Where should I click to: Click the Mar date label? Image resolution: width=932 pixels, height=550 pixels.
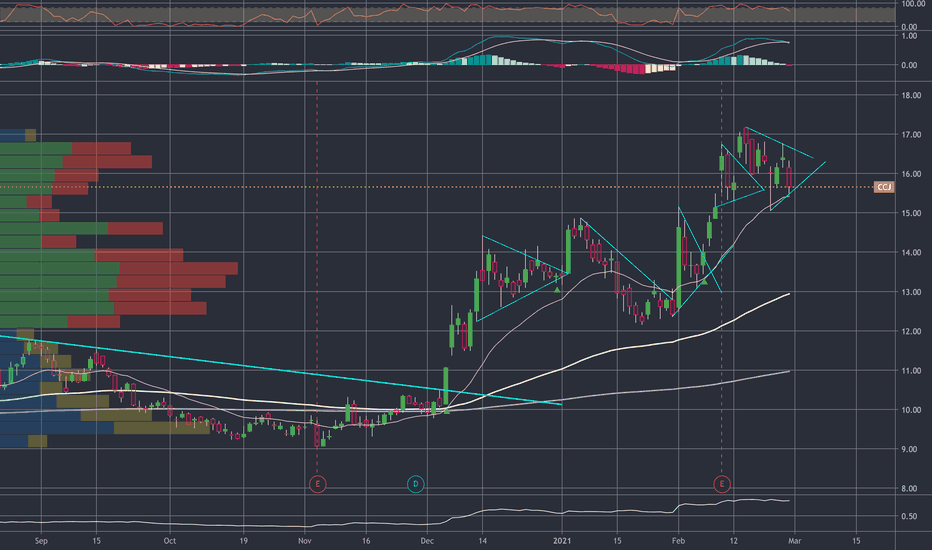coord(795,541)
